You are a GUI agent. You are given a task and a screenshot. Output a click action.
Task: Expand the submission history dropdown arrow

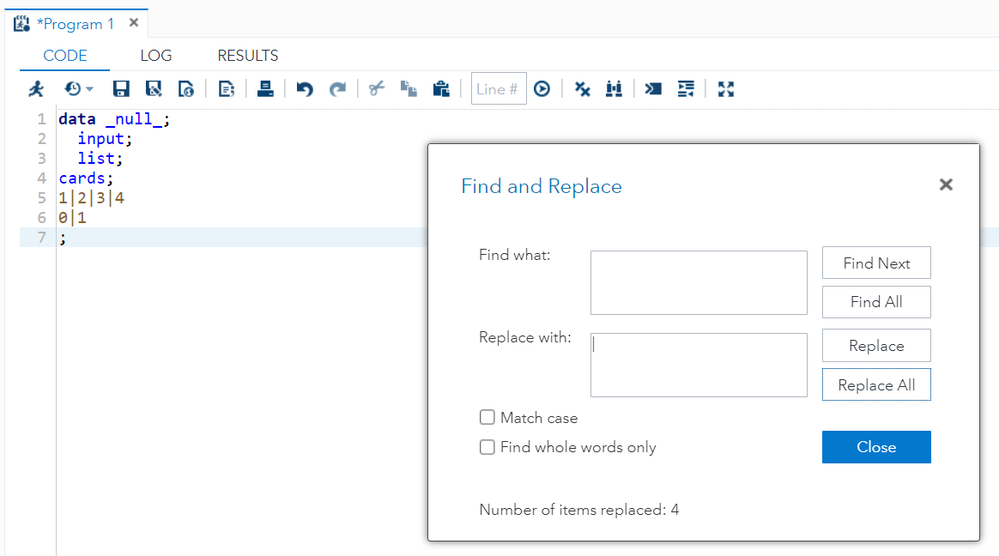[x=89, y=90]
